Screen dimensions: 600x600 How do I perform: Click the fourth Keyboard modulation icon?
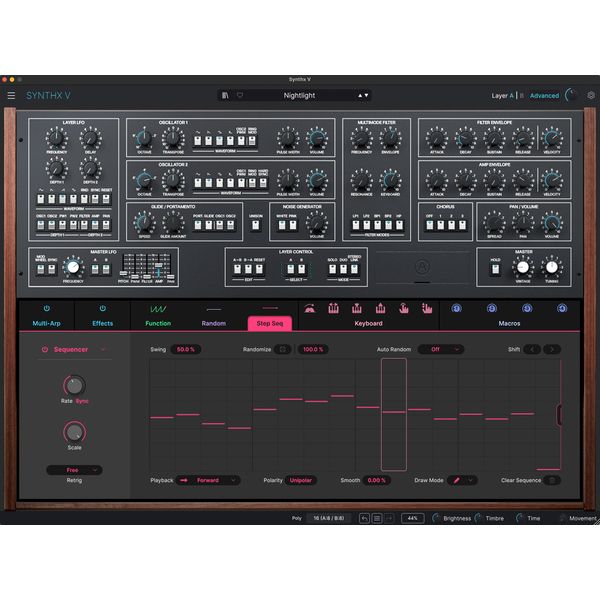click(380, 308)
